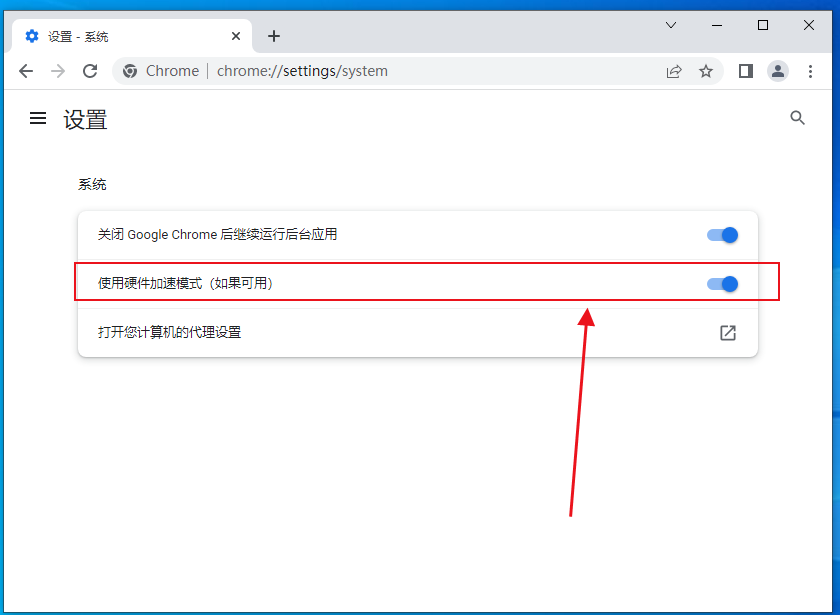
Task: Minimize the Chrome window
Action: tap(717, 25)
